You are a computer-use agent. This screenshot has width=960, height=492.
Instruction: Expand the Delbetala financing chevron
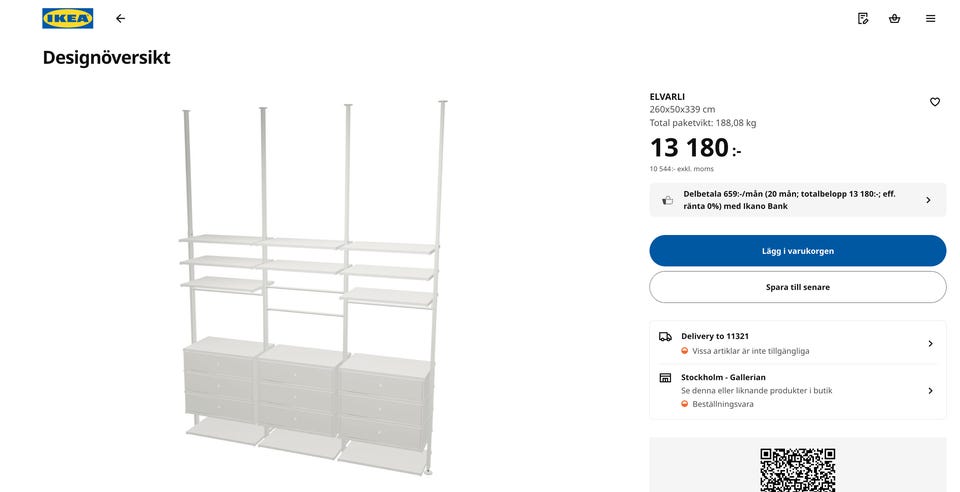(x=928, y=200)
